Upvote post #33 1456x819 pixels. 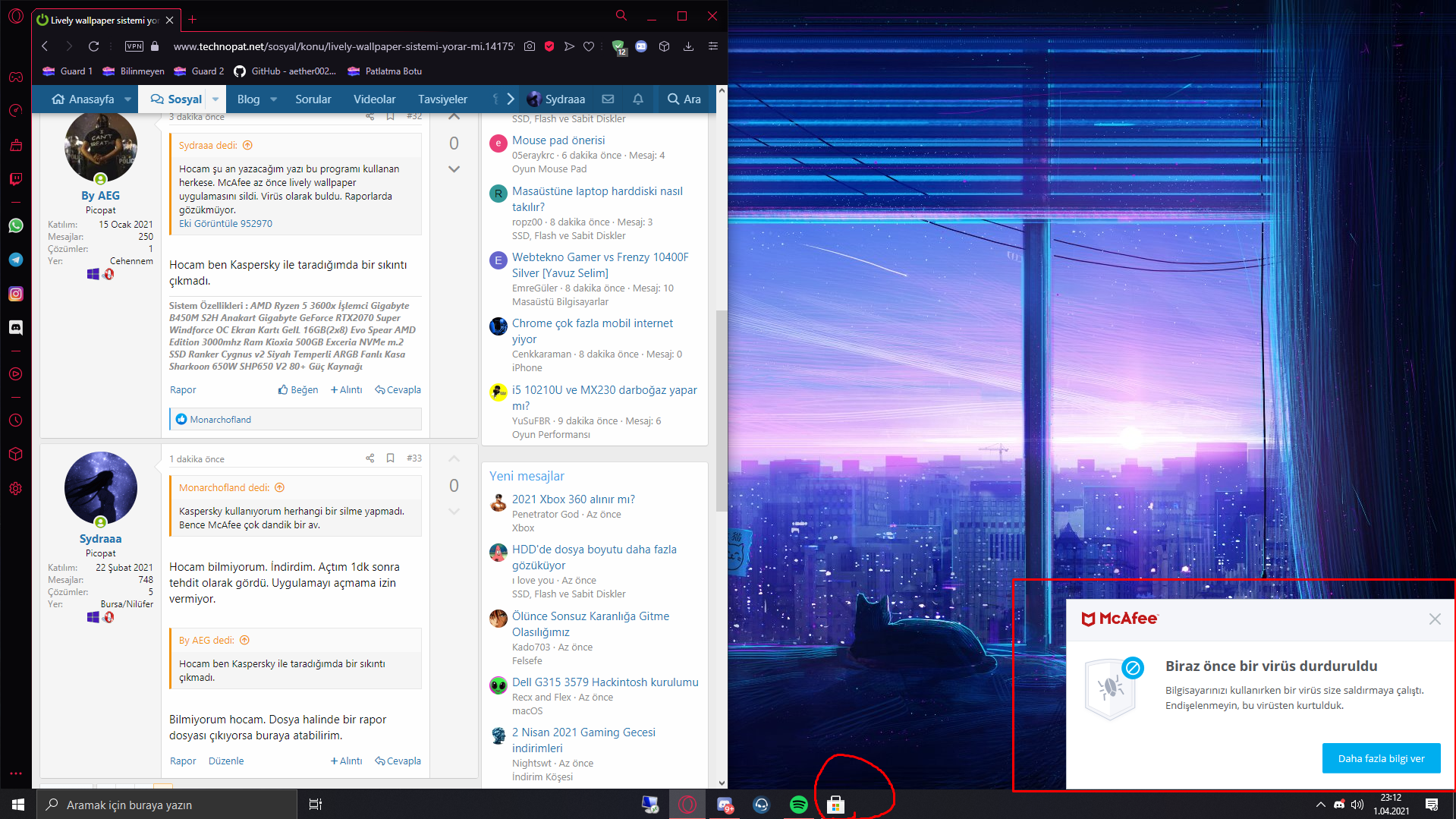454,459
